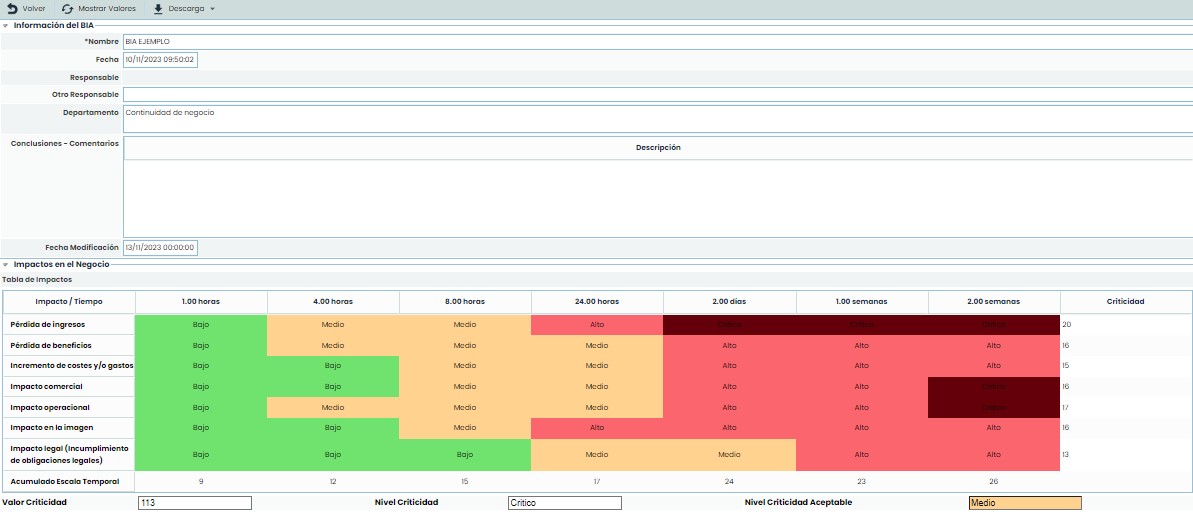Viewport: 1193px width, 514px height.
Task: Focus the Departamento text area
Action: click(656, 118)
